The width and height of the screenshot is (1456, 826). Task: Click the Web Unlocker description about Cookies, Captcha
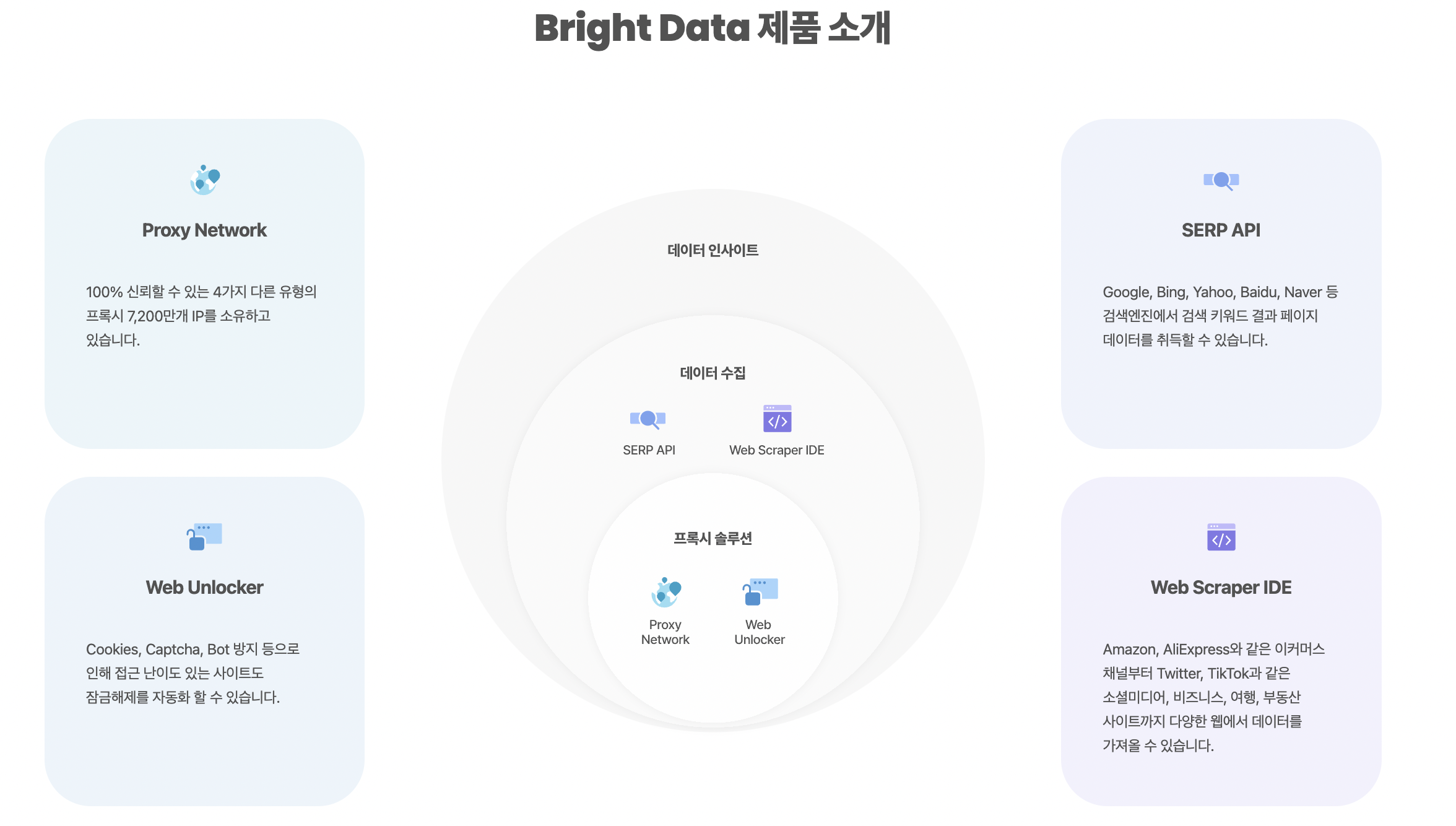point(193,673)
